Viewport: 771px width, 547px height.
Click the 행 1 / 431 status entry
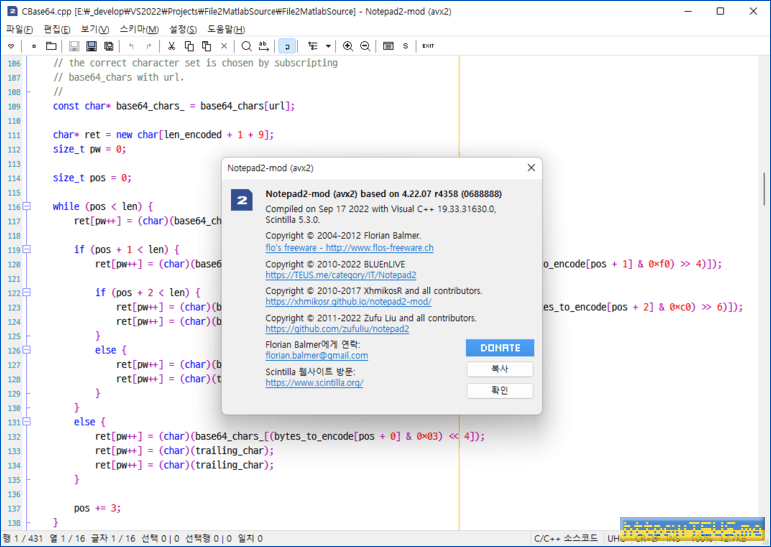coord(23,539)
